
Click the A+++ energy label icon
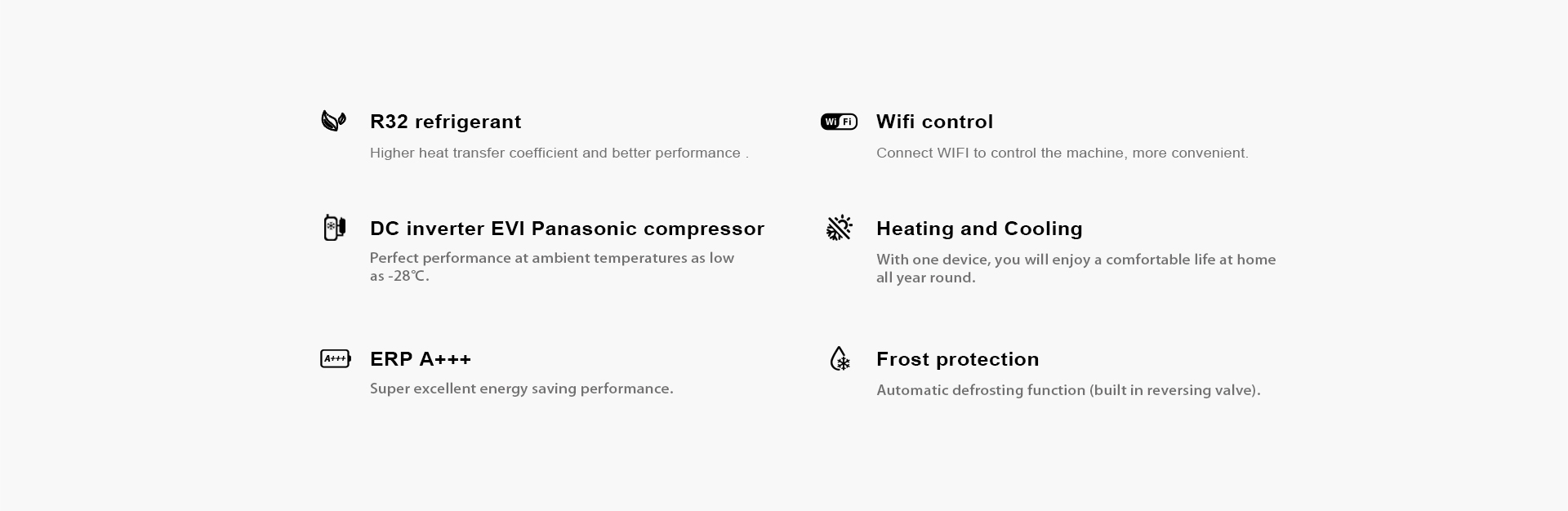(x=336, y=358)
